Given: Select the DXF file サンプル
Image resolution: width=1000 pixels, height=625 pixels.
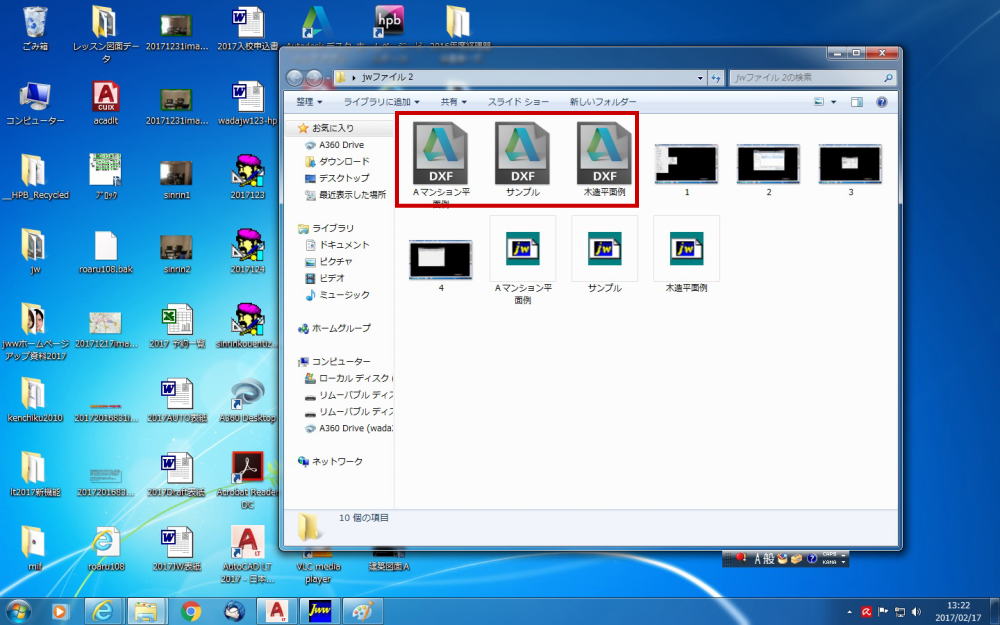Looking at the screenshot, I should tap(522, 159).
